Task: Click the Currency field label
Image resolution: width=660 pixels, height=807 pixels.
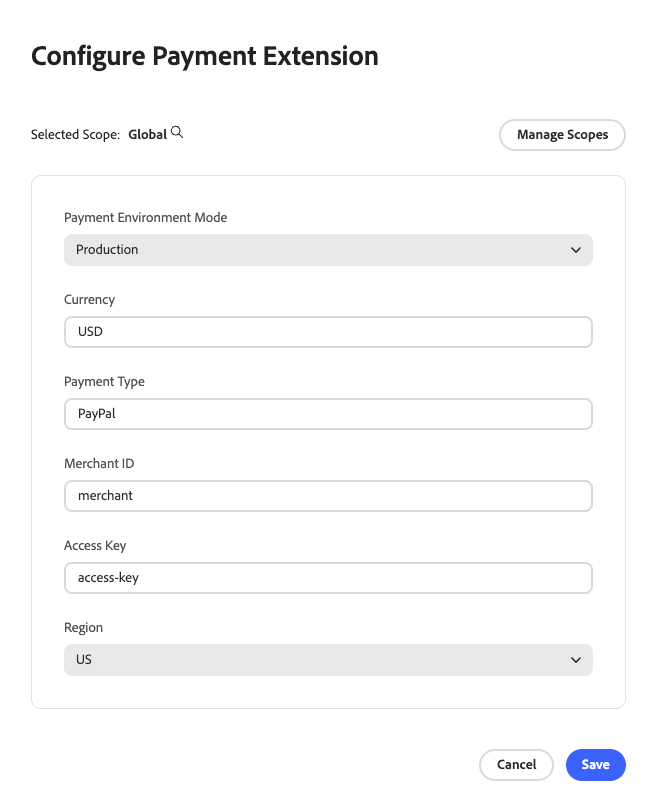Action: [x=89, y=300]
